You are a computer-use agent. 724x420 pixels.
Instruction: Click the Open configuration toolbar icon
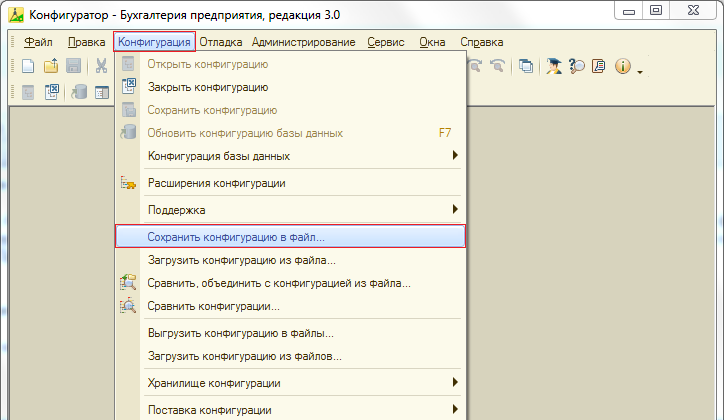pos(28,92)
